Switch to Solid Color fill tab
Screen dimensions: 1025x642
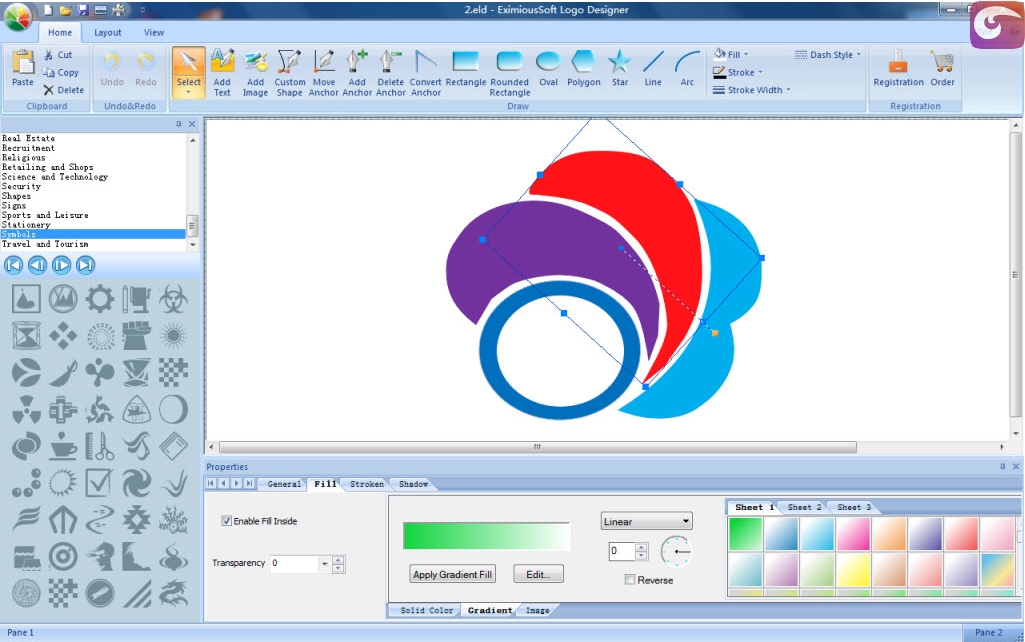pyautogui.click(x=426, y=611)
